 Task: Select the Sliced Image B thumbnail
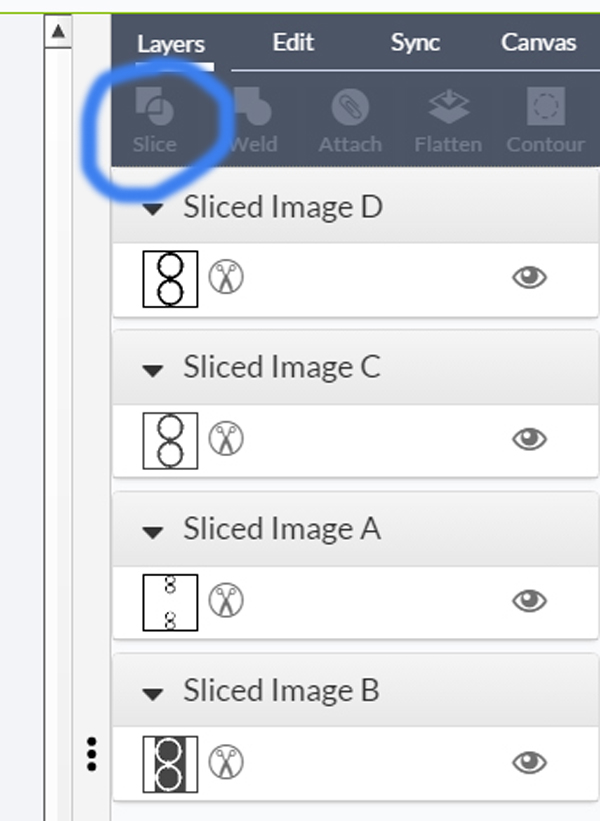[170, 764]
